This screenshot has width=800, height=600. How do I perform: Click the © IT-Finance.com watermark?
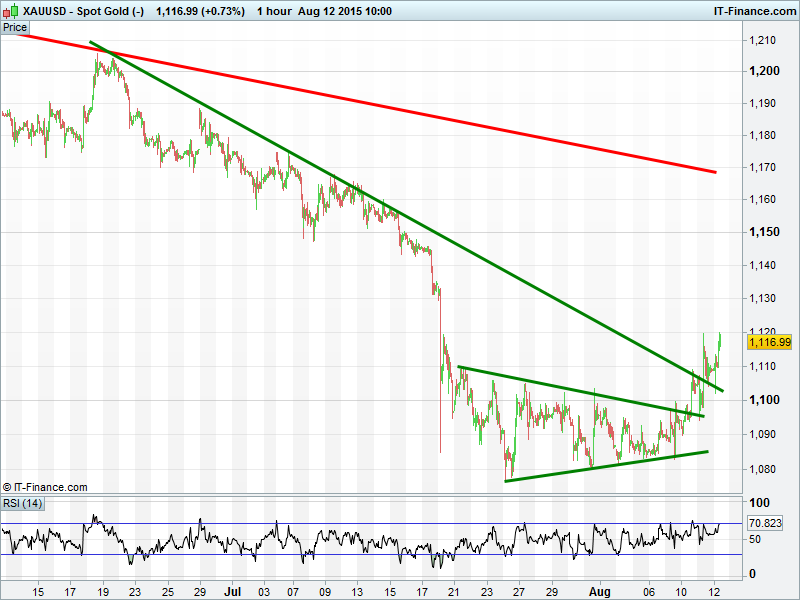[x=45, y=487]
